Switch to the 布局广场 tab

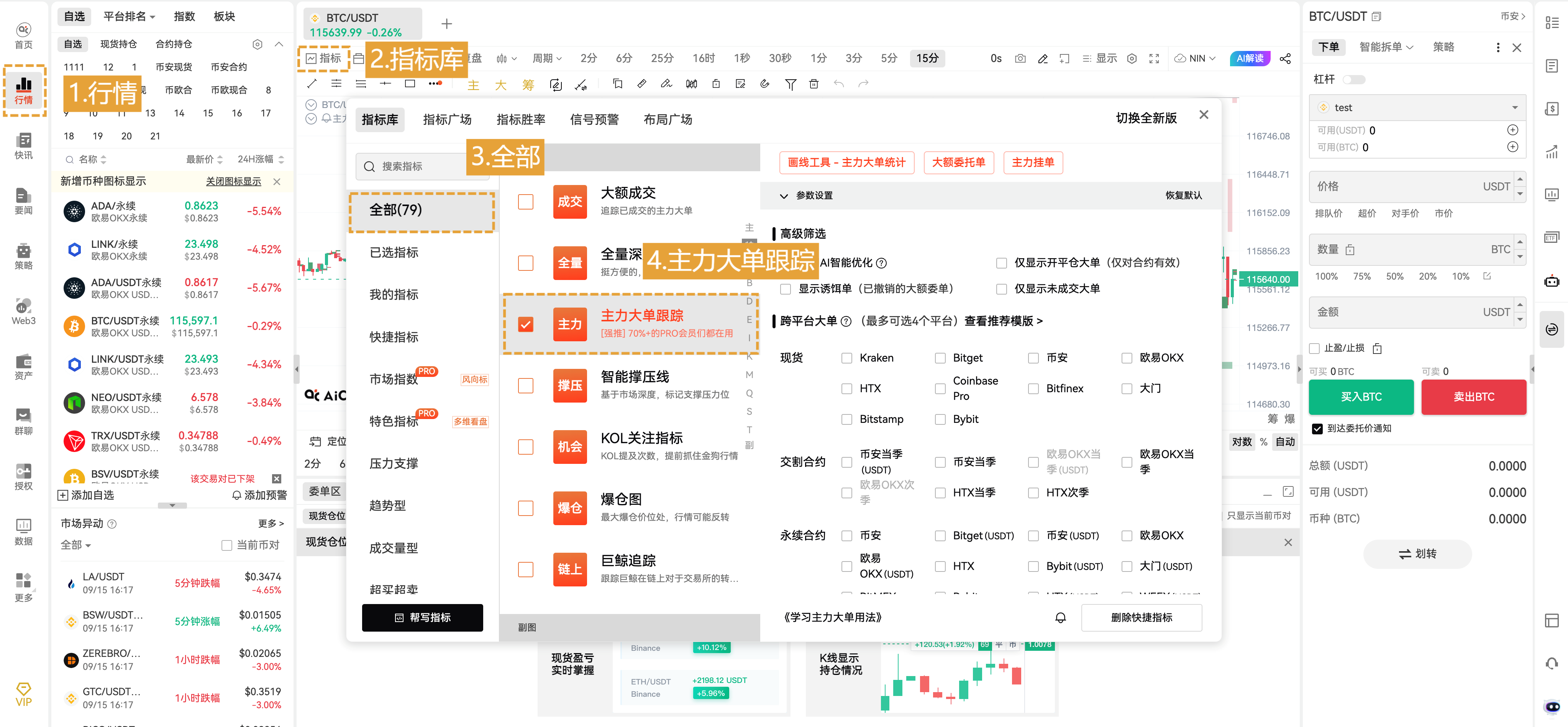[x=668, y=119]
